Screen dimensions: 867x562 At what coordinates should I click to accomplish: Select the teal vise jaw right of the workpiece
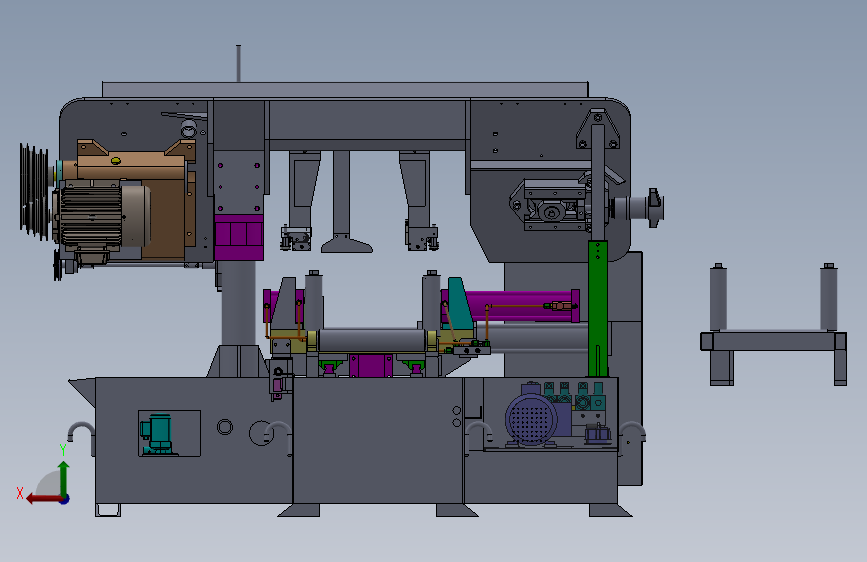coord(460,304)
